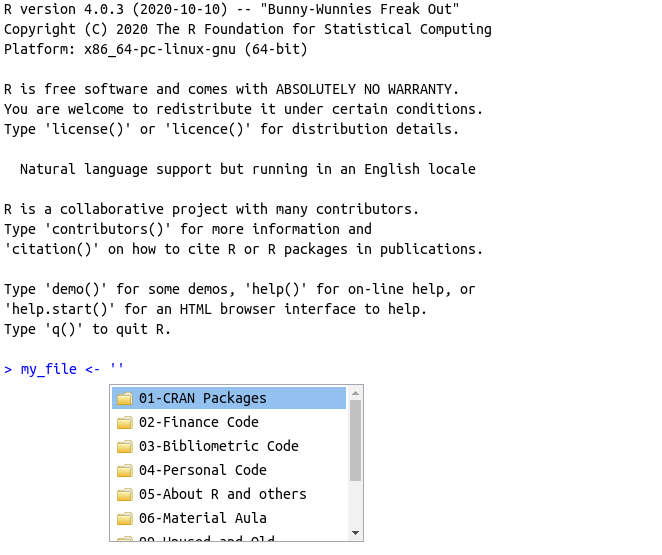
Task: Click folder icon beside 05-About R and others
Action: click(125, 495)
